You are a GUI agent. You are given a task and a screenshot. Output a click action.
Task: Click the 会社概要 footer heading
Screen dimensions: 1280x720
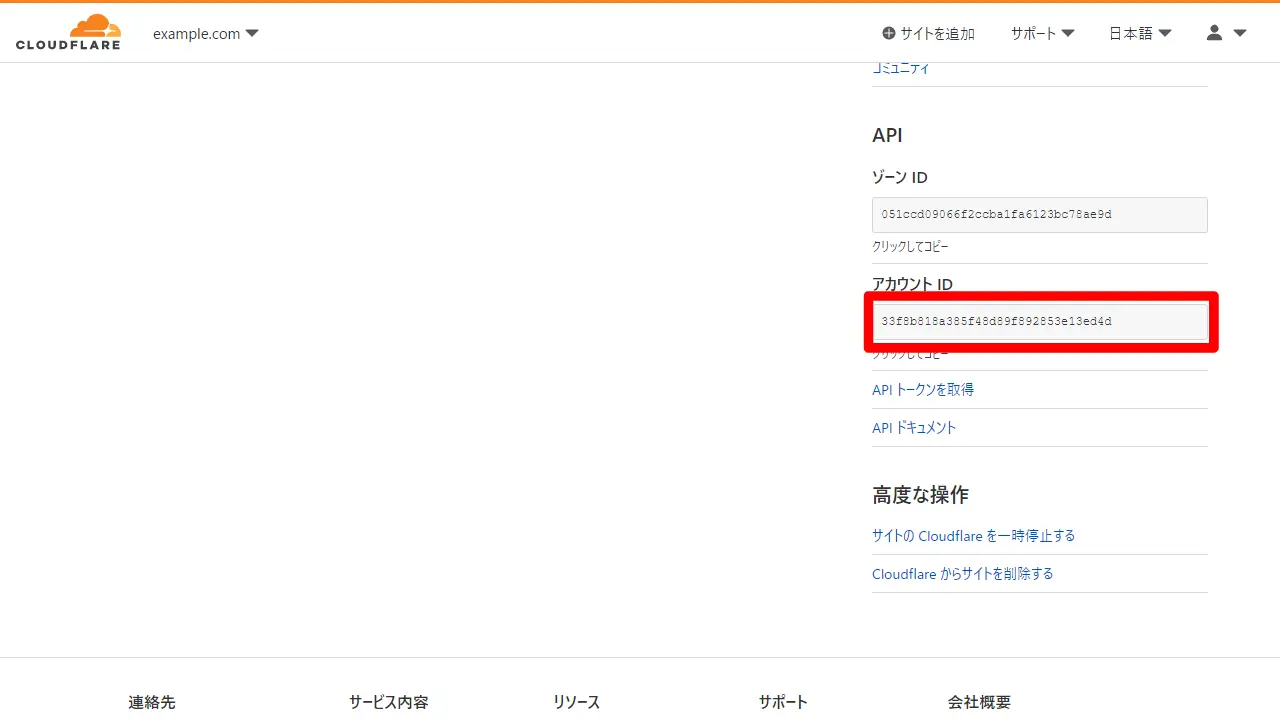pyautogui.click(x=979, y=702)
